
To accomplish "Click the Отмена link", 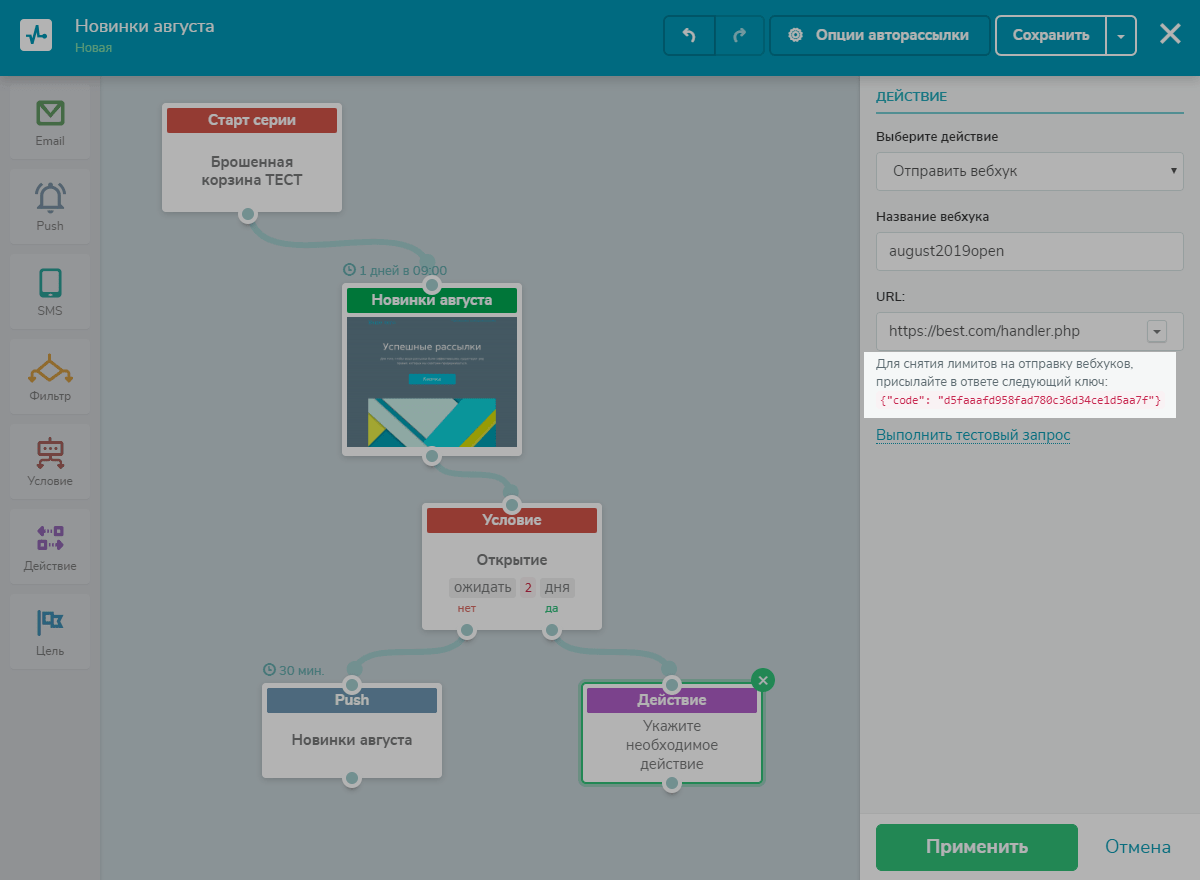I will (x=1137, y=847).
